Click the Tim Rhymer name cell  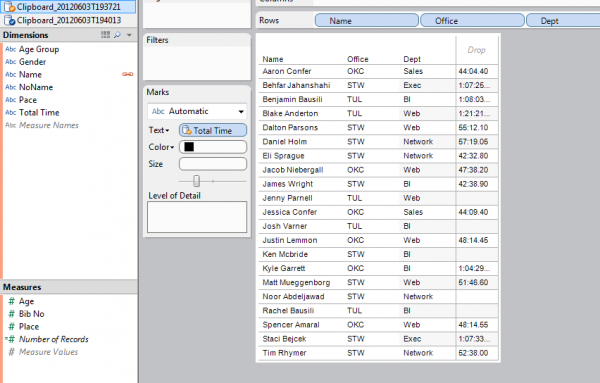284,353
